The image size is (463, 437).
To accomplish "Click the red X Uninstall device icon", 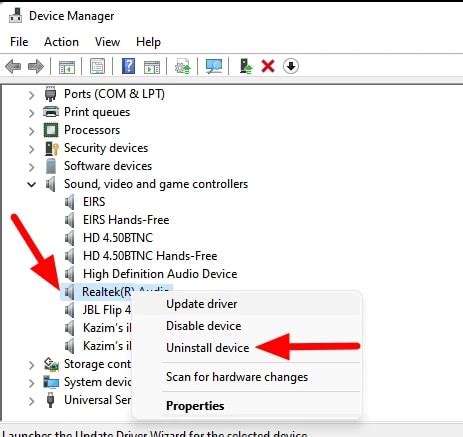I will click(268, 66).
